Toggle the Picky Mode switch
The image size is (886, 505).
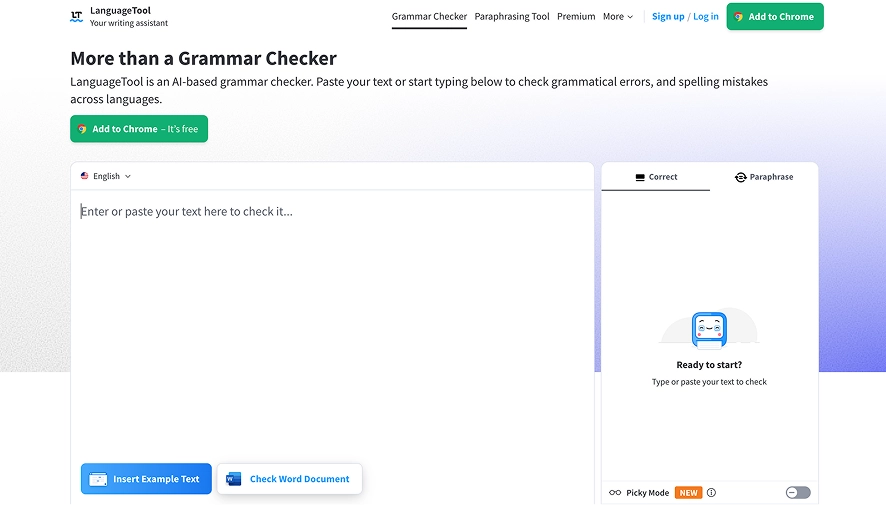point(798,493)
